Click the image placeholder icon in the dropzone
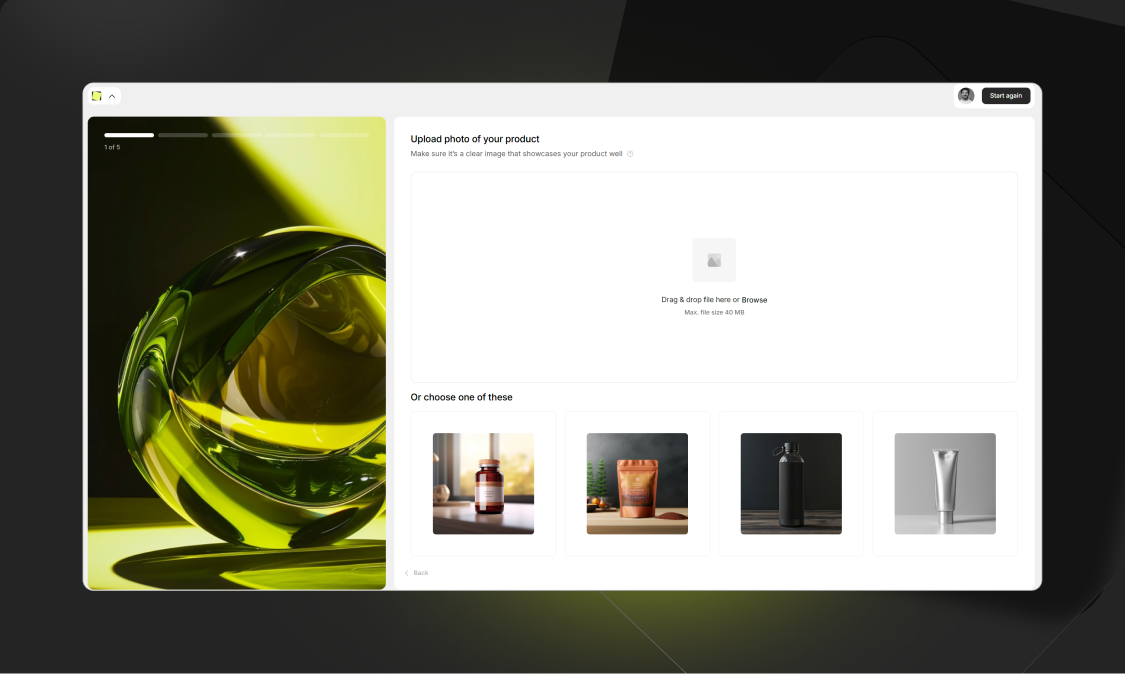The height and width of the screenshot is (674, 1125). pos(714,259)
